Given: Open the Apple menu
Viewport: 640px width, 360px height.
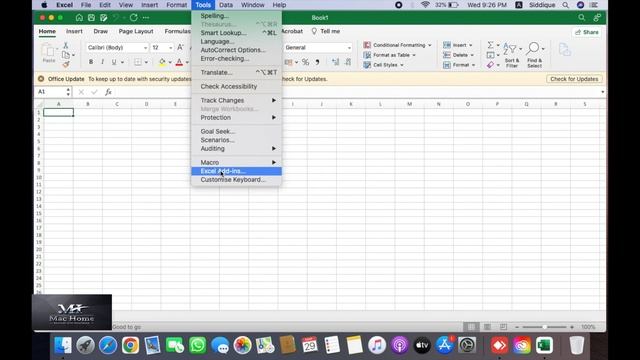Looking at the screenshot, I should pos(44,5).
